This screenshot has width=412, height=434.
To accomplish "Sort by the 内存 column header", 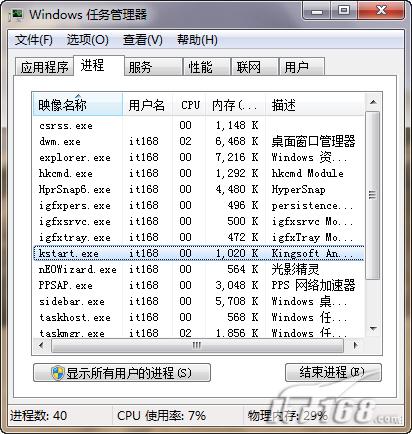I will tap(235, 105).
